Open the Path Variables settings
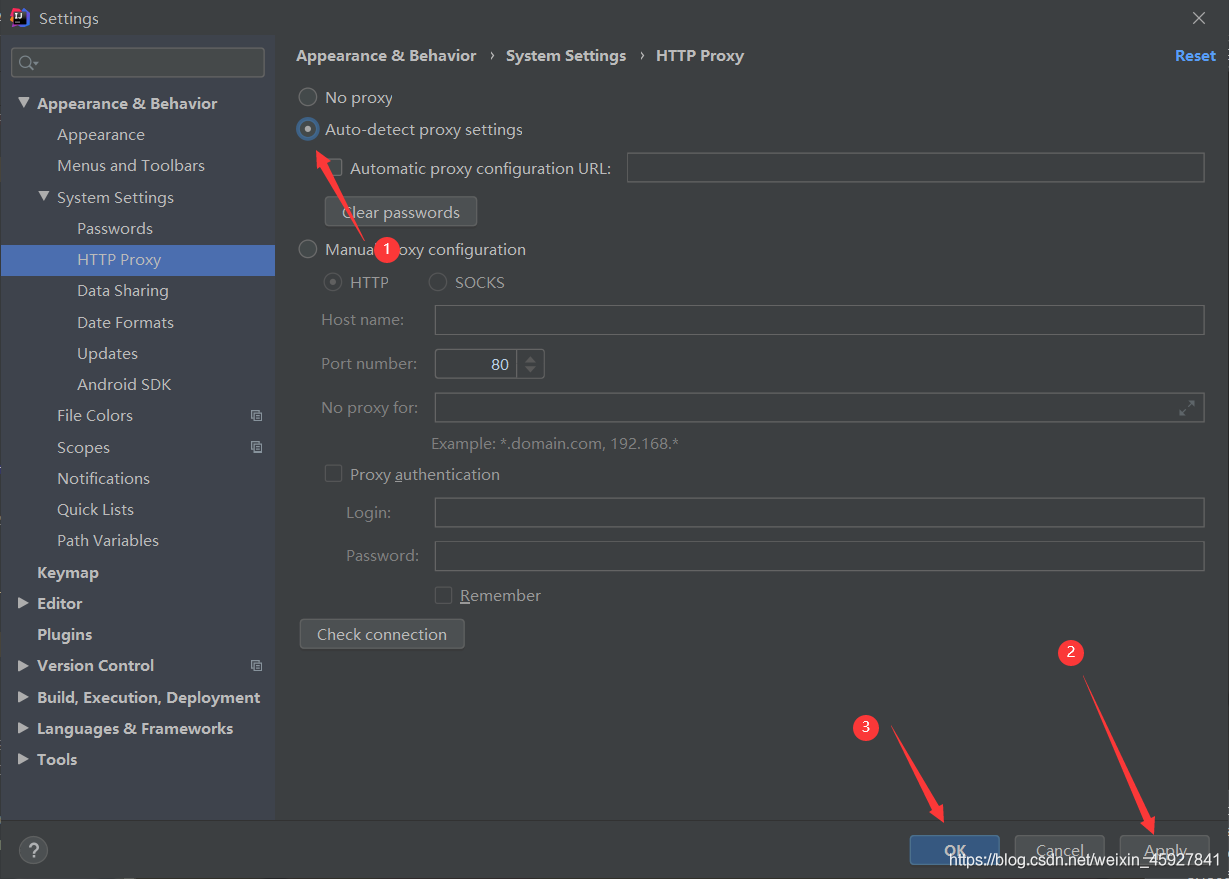Viewport: 1229px width, 879px height. click(108, 541)
